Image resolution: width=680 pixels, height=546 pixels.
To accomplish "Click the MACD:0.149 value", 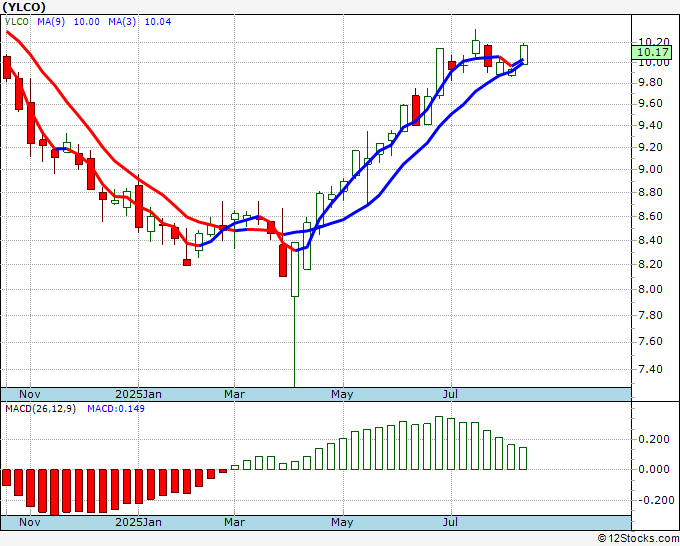I will [116, 409].
